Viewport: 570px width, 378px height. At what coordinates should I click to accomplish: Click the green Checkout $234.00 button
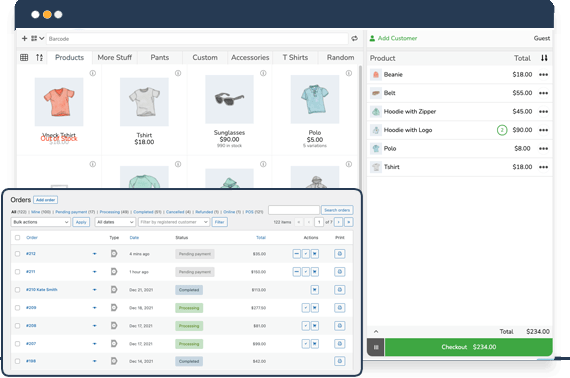[469, 347]
